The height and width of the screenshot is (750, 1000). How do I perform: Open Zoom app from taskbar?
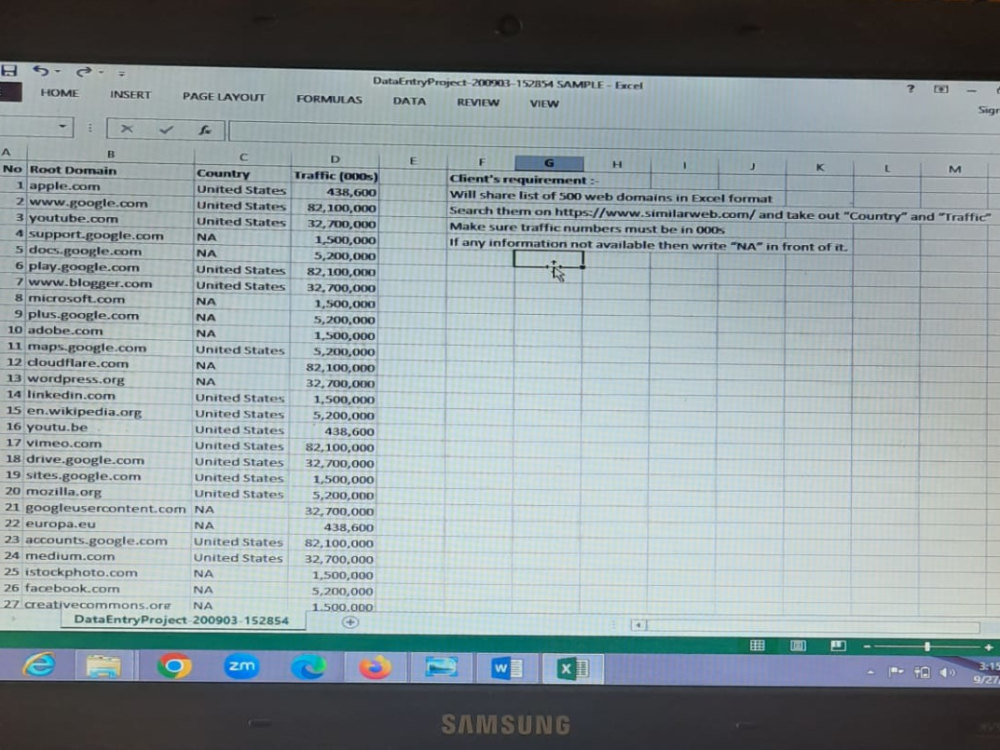pyautogui.click(x=242, y=666)
